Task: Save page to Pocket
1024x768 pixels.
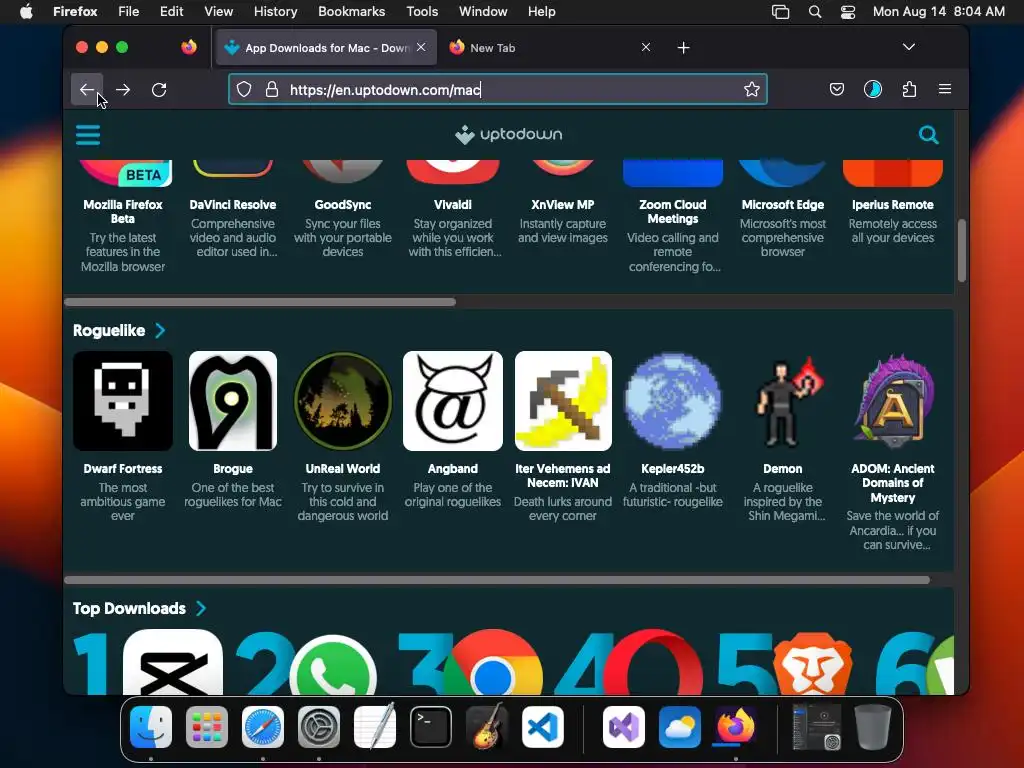Action: [x=837, y=89]
